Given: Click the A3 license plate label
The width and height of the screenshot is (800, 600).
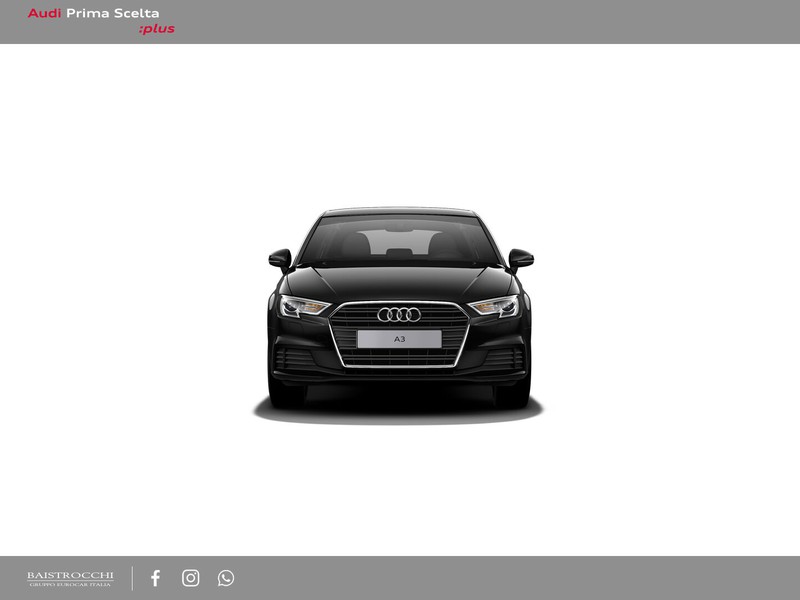Looking at the screenshot, I should tap(399, 339).
